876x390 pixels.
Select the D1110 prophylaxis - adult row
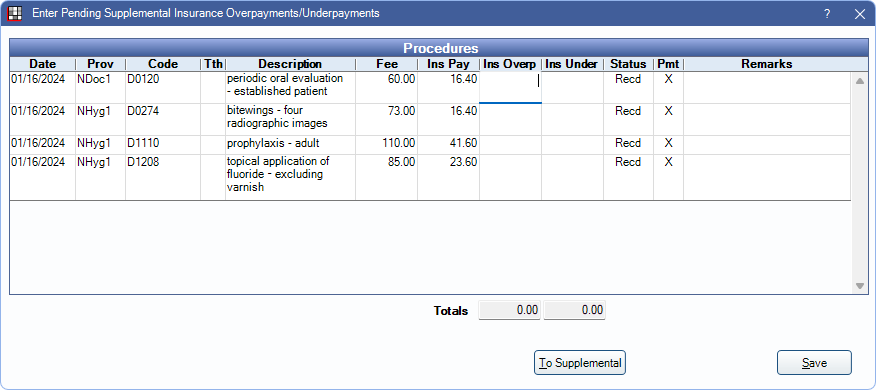430,145
